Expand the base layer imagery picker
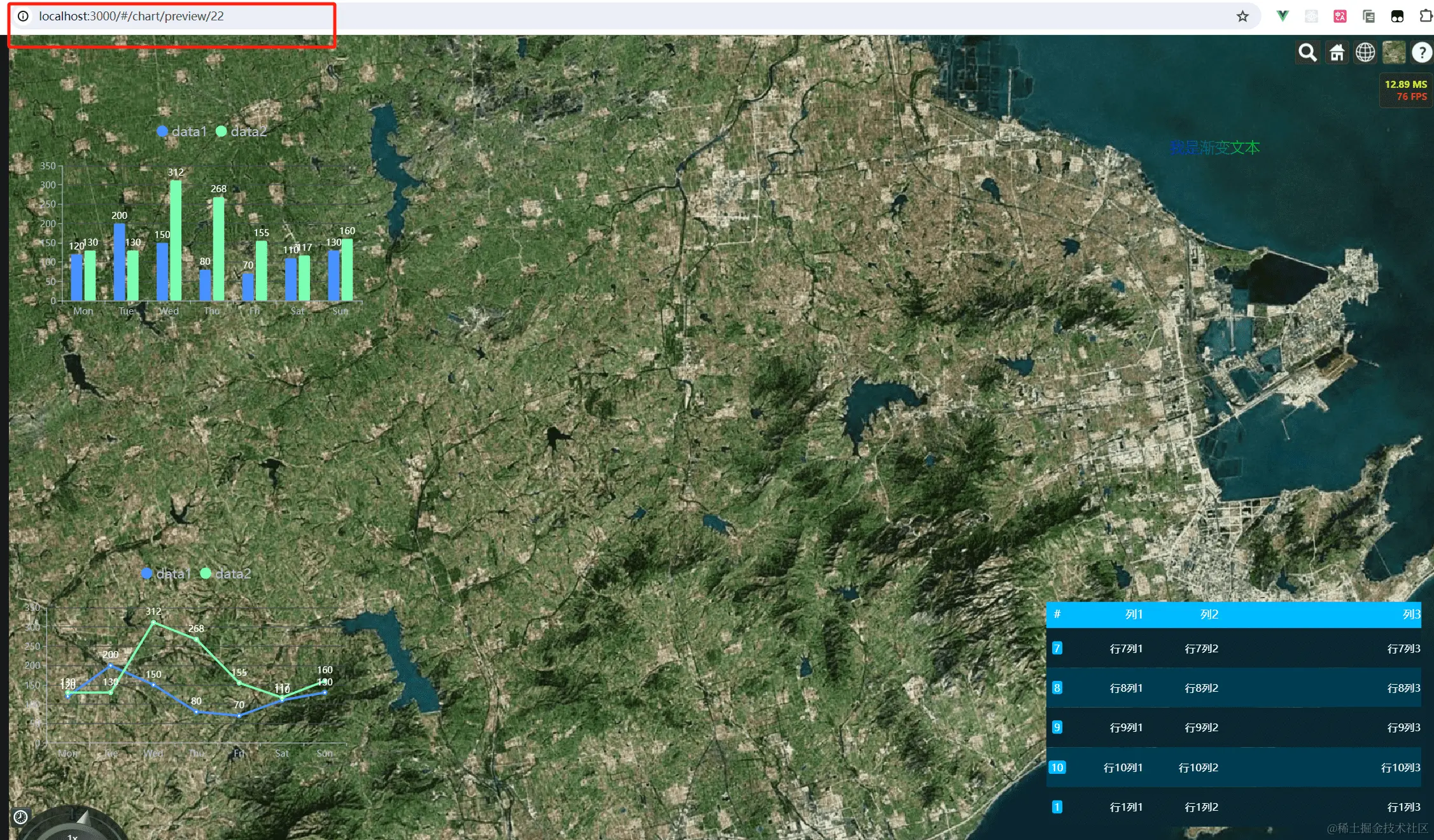Image resolution: width=1434 pixels, height=840 pixels. (1394, 53)
